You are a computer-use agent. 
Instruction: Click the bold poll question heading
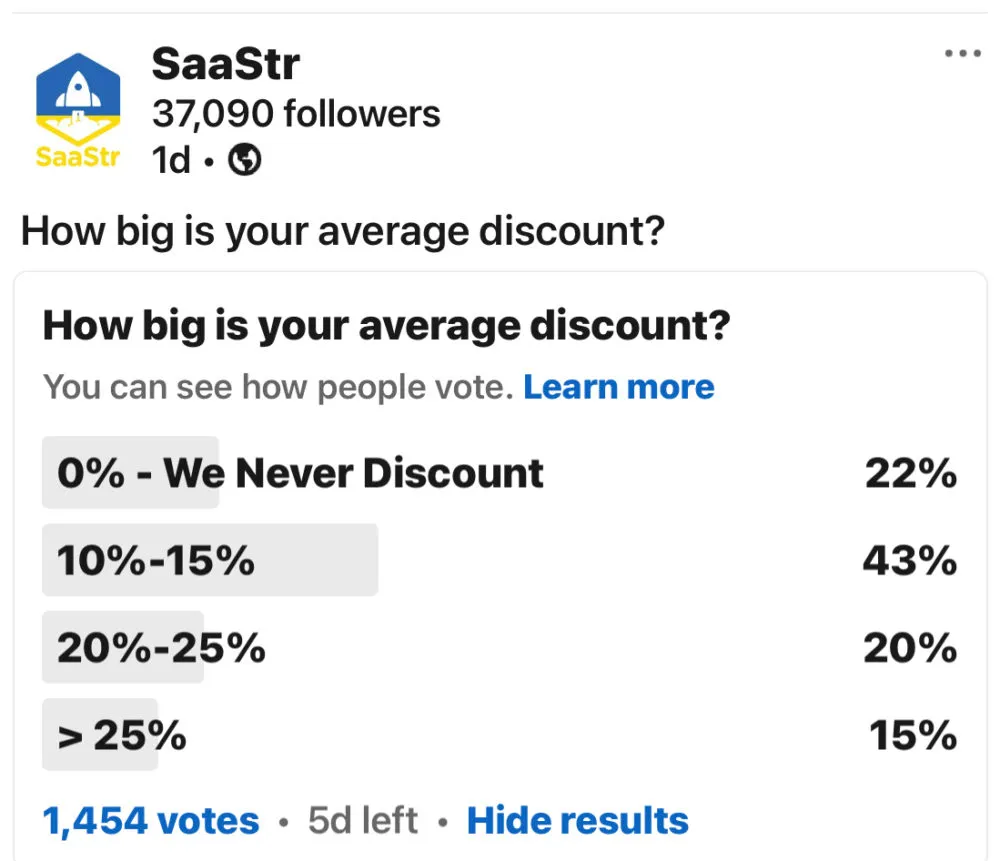click(386, 326)
